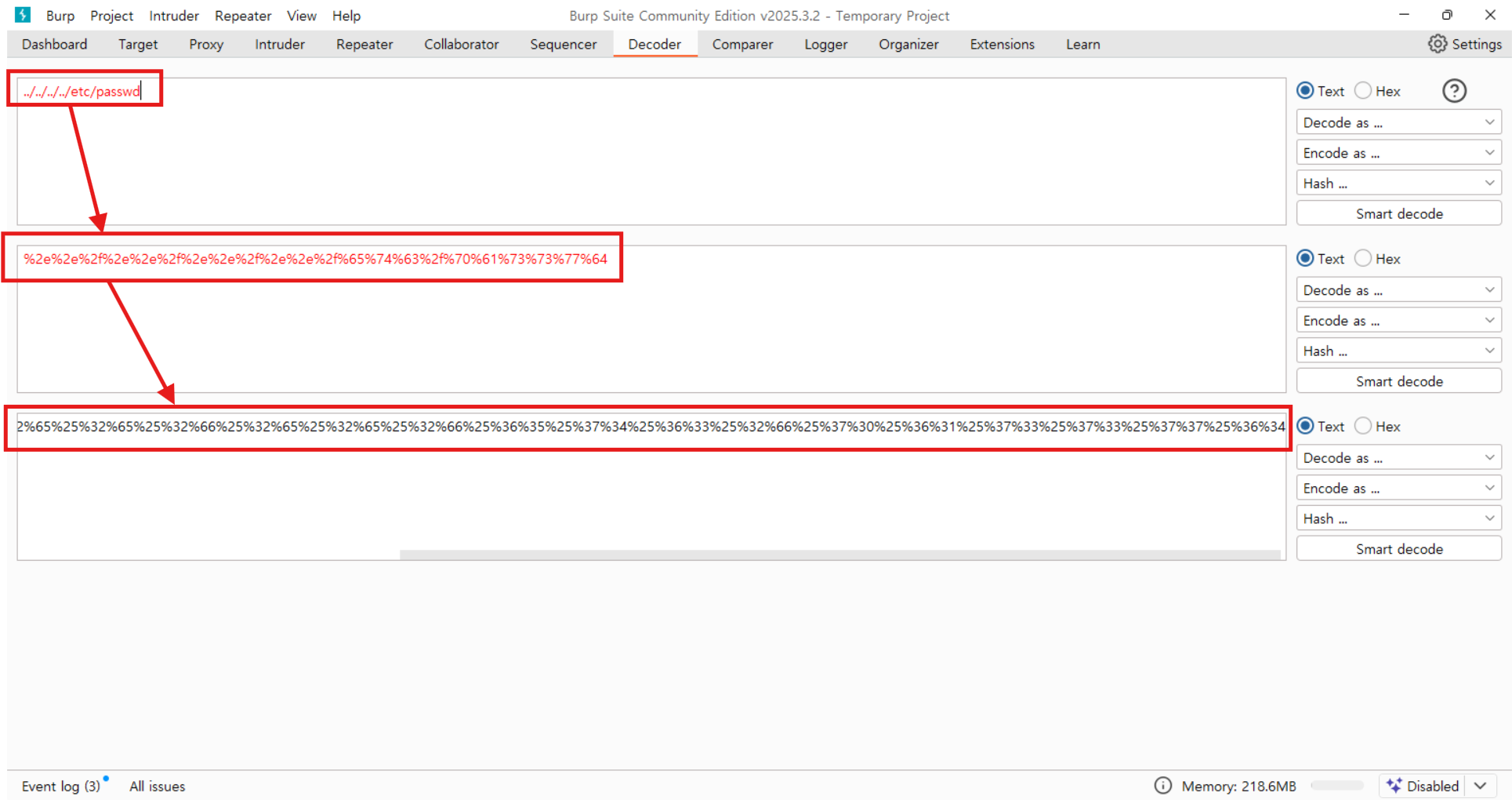Click the %2e%2e%2f URL-encoded text field
The image size is (1512, 800).
point(651,318)
